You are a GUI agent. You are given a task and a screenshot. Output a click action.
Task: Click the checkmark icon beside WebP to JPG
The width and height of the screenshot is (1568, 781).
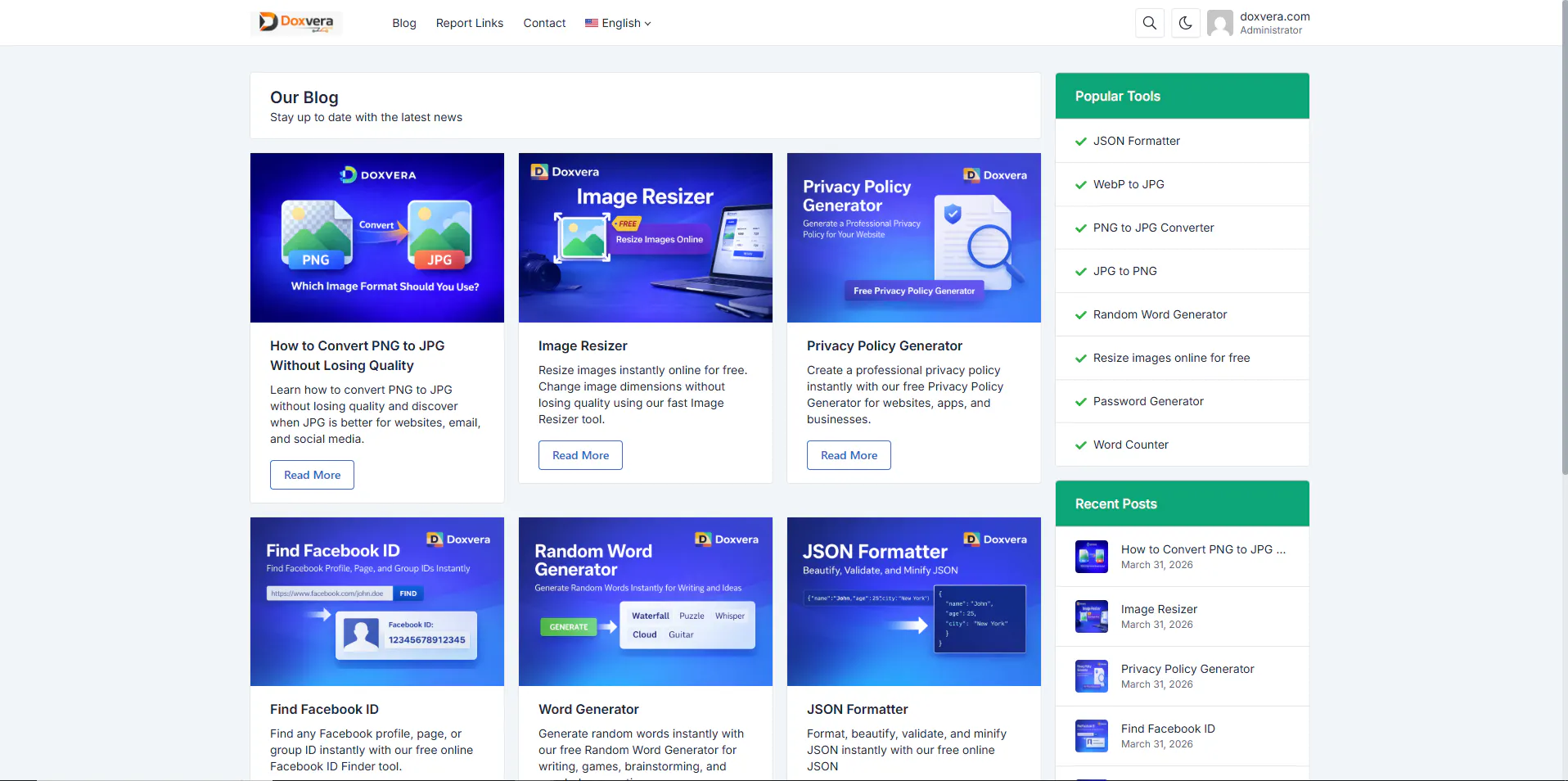click(x=1081, y=185)
